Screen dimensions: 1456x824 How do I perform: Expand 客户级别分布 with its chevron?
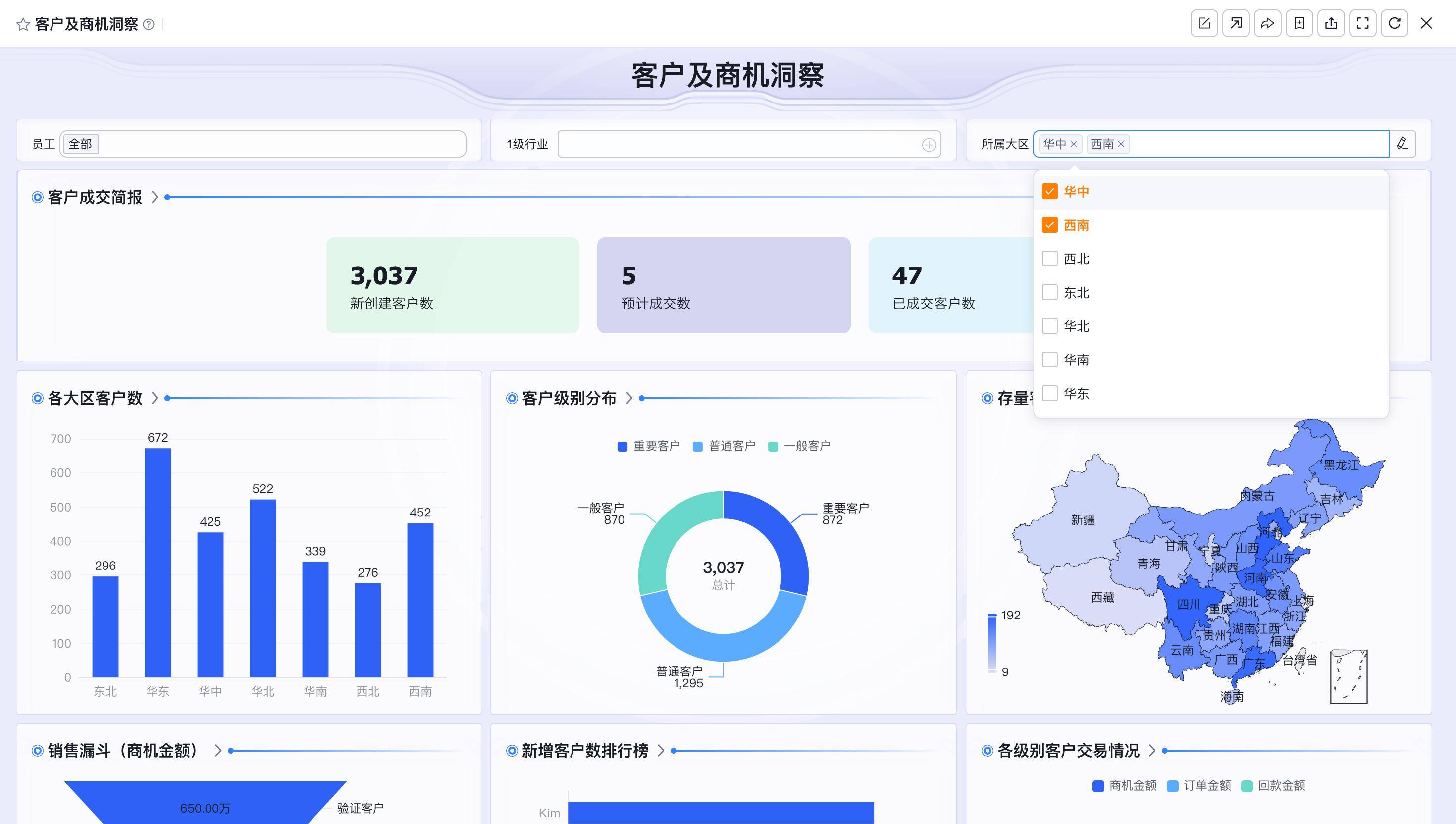pyautogui.click(x=628, y=399)
